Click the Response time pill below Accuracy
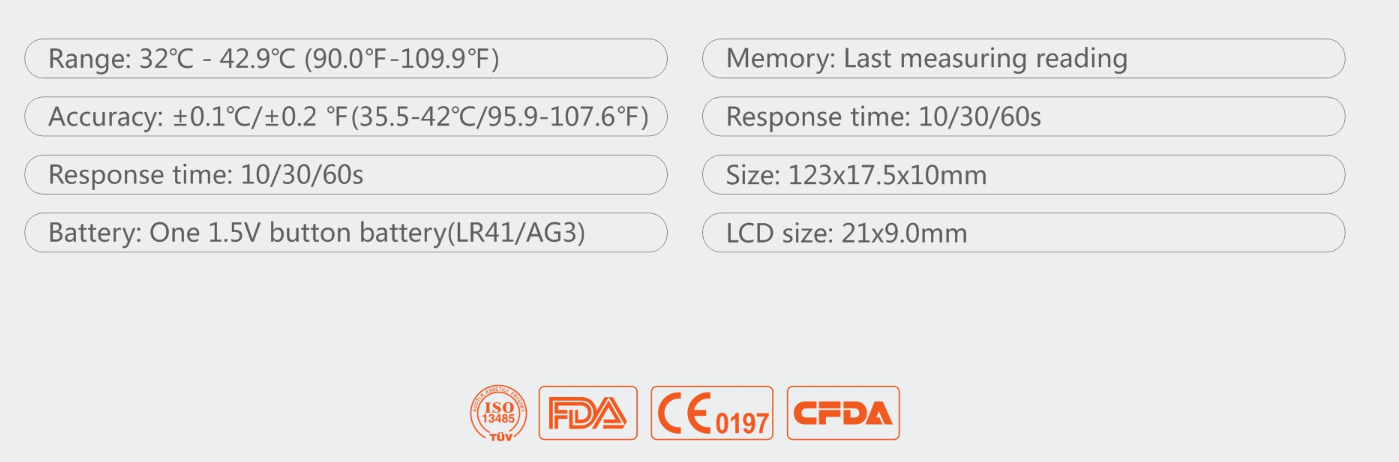This screenshot has width=1399, height=462. [x=345, y=175]
